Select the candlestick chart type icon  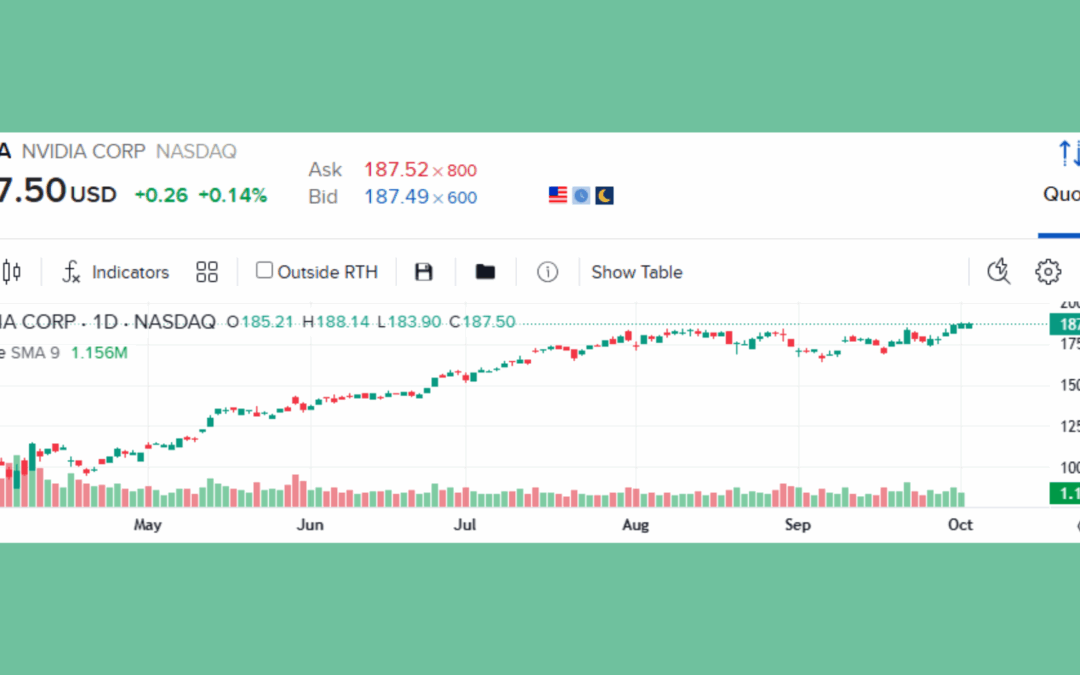[12, 271]
